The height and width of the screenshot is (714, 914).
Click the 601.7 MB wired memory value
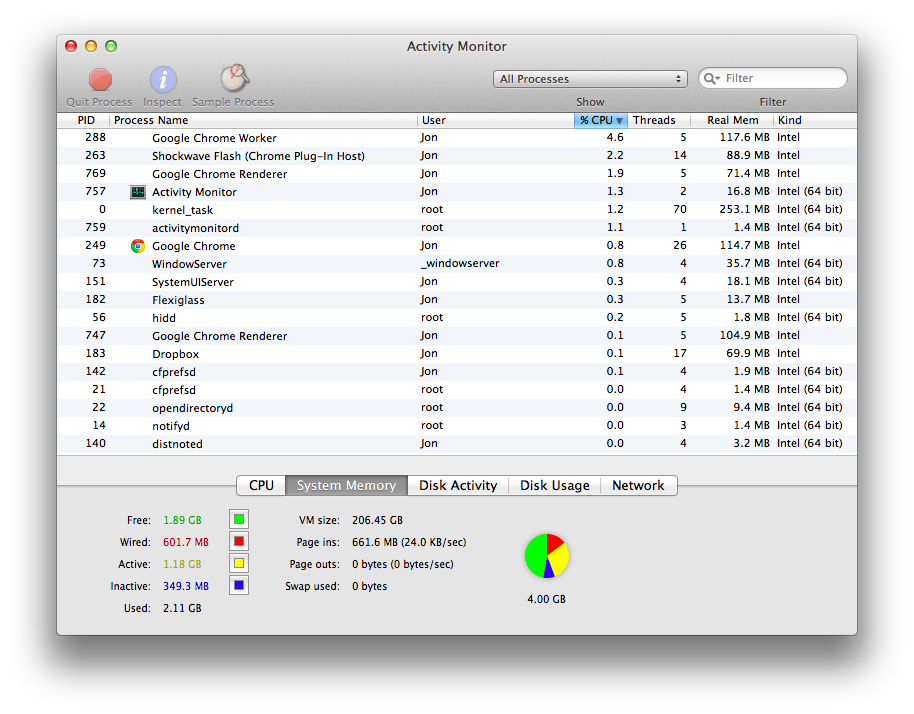[x=186, y=542]
